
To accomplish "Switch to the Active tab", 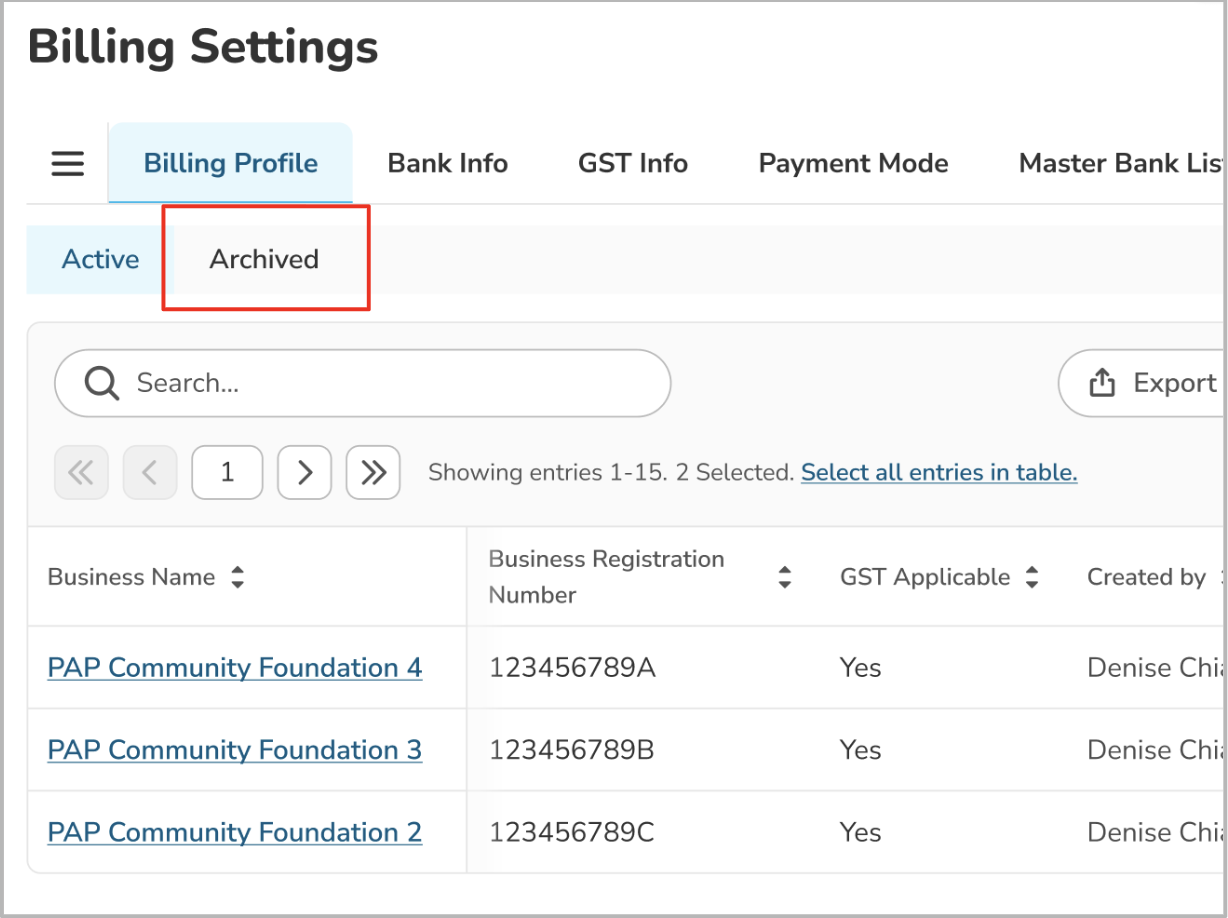I will coord(100,259).
